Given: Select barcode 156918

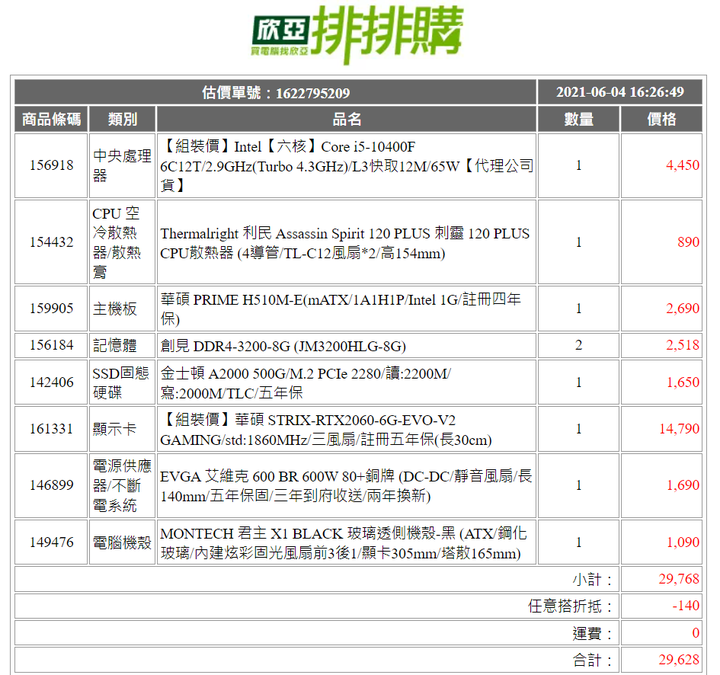Looking at the screenshot, I should tap(51, 165).
